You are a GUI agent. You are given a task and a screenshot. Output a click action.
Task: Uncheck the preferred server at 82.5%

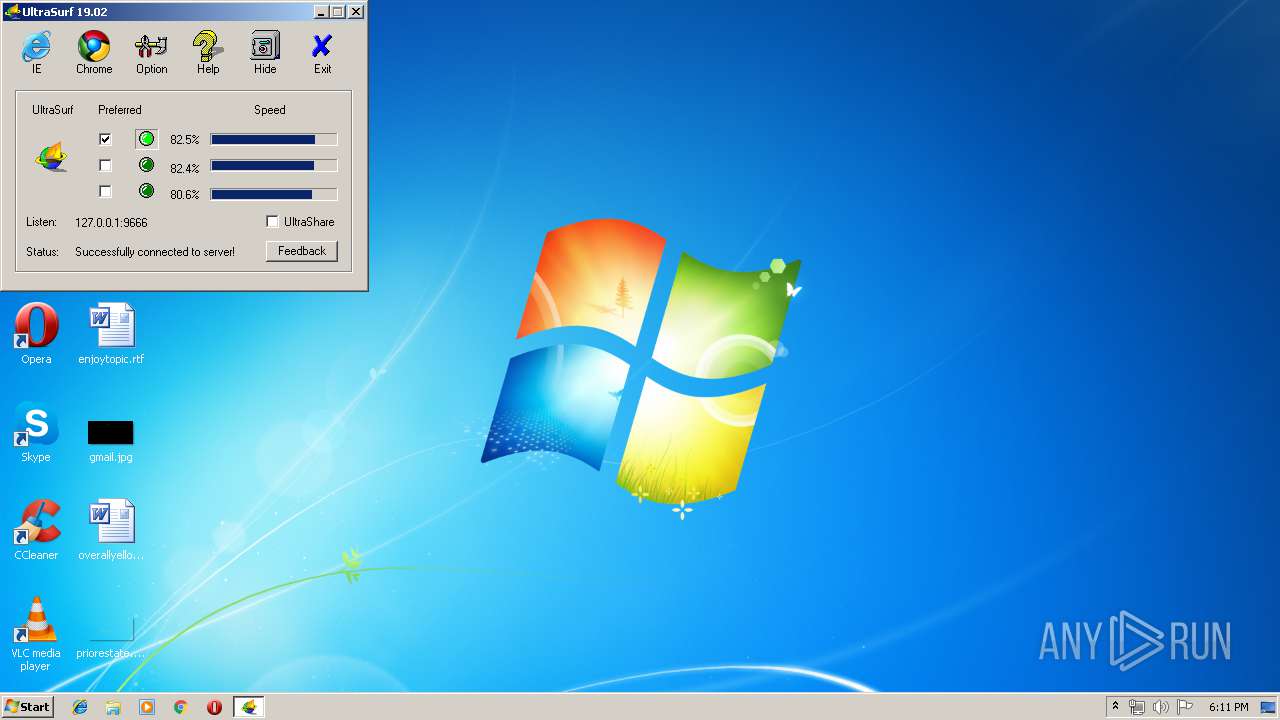(x=105, y=139)
